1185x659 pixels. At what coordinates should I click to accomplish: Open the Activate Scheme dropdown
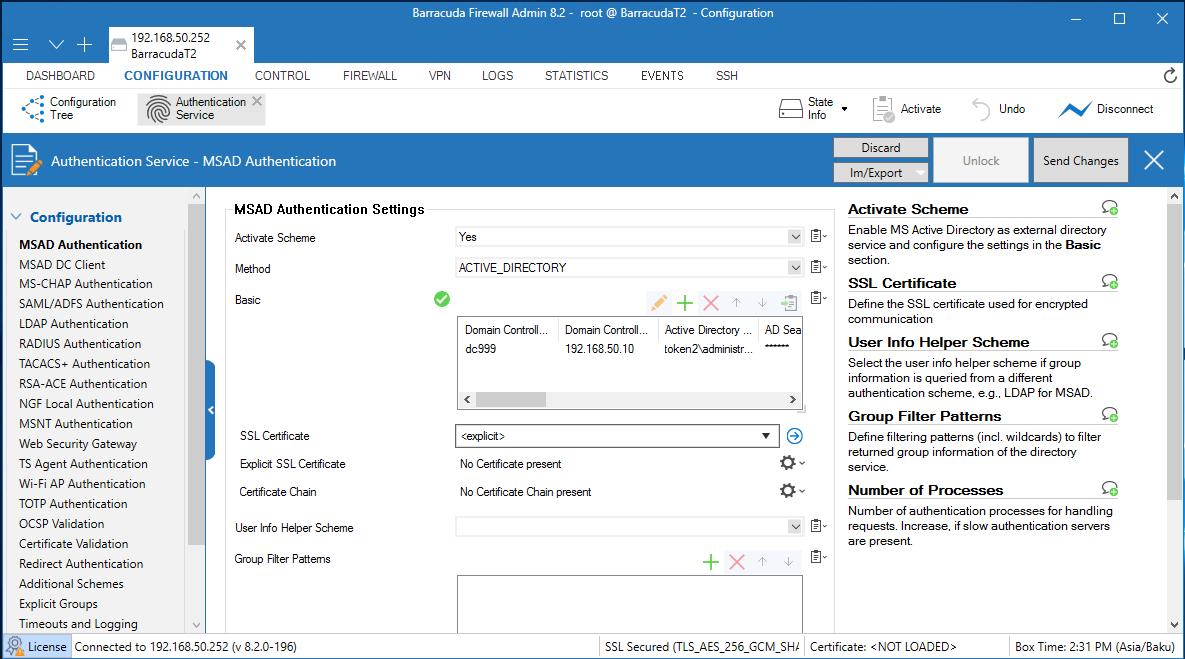[x=795, y=238]
